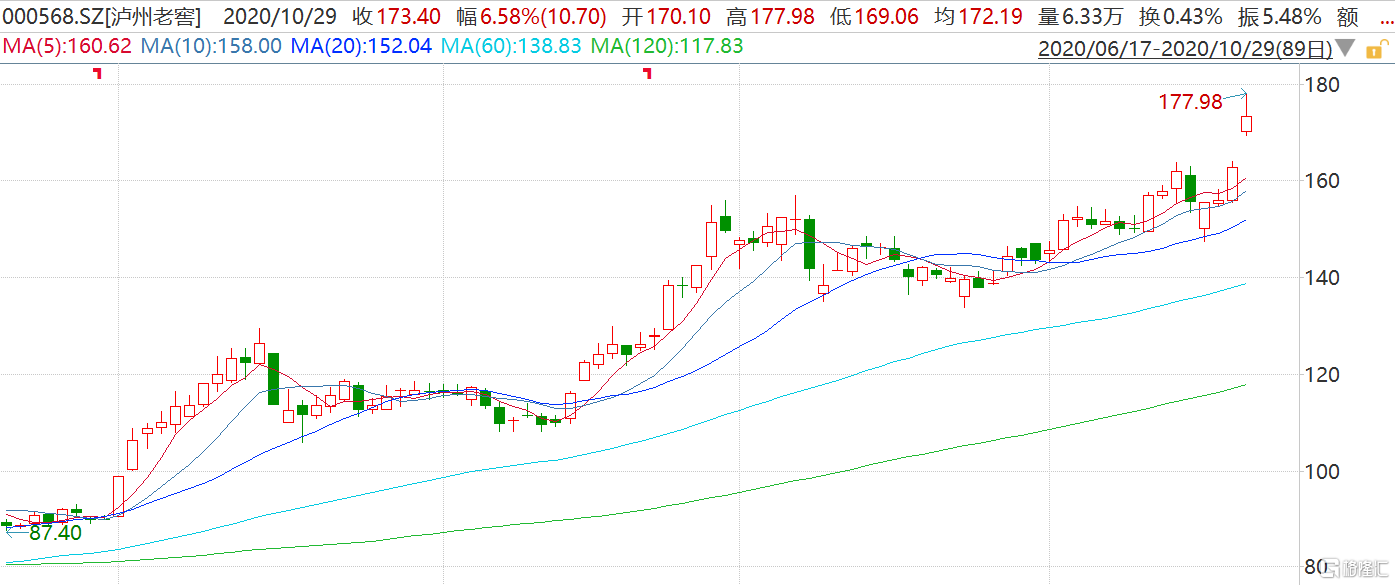Click the MA(5):160.62 indicator label
This screenshot has width=1395, height=585.
click(x=67, y=46)
